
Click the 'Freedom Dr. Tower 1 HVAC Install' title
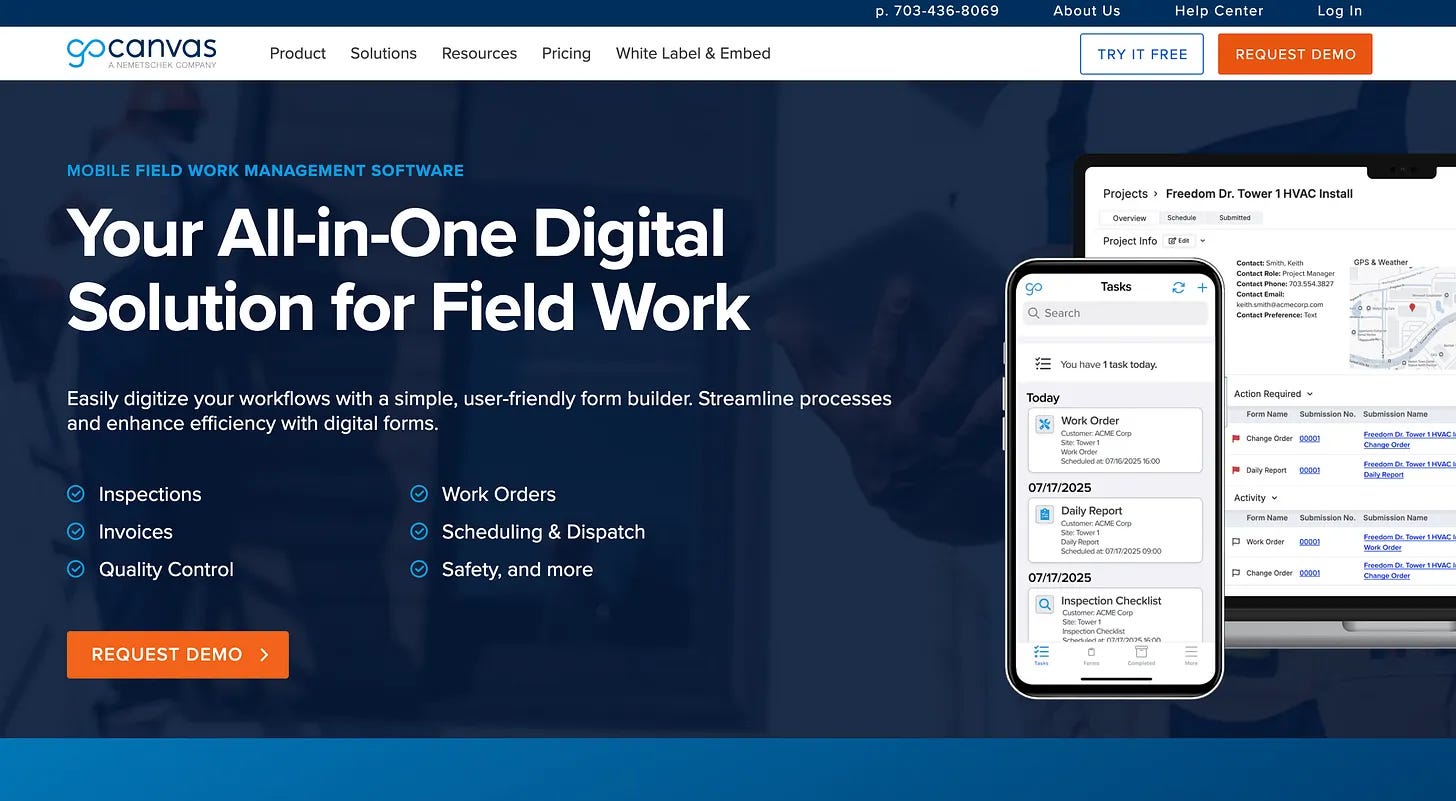[1259, 194]
